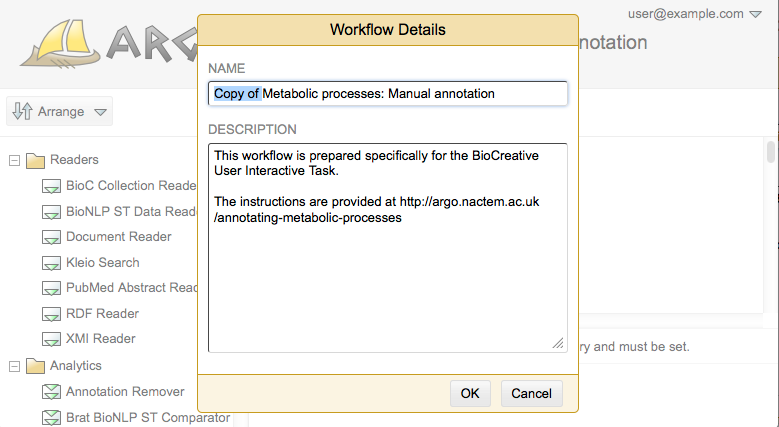This screenshot has height=427, width=779.
Task: Click the BioC Collection Reader component icon
Action: [x=51, y=186]
